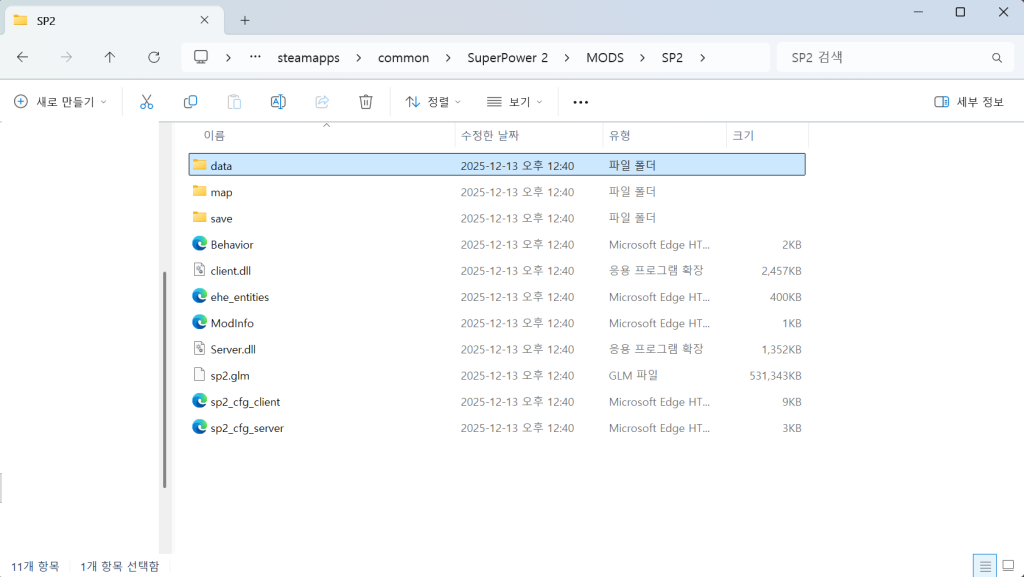The height and width of the screenshot is (577, 1024).
Task: Open the 새로 만들기 dropdown
Action: point(60,102)
